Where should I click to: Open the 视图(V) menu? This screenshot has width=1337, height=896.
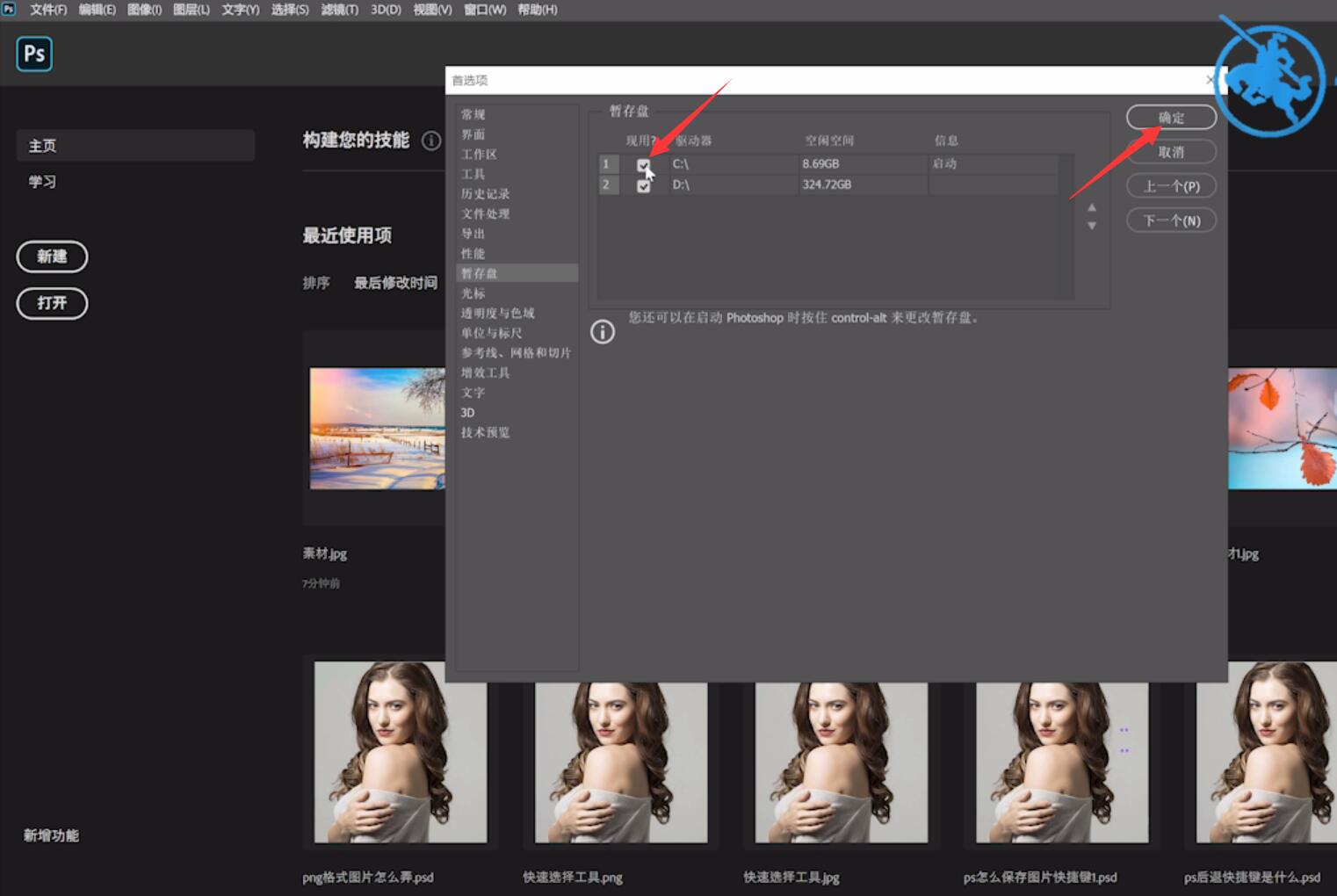432,10
